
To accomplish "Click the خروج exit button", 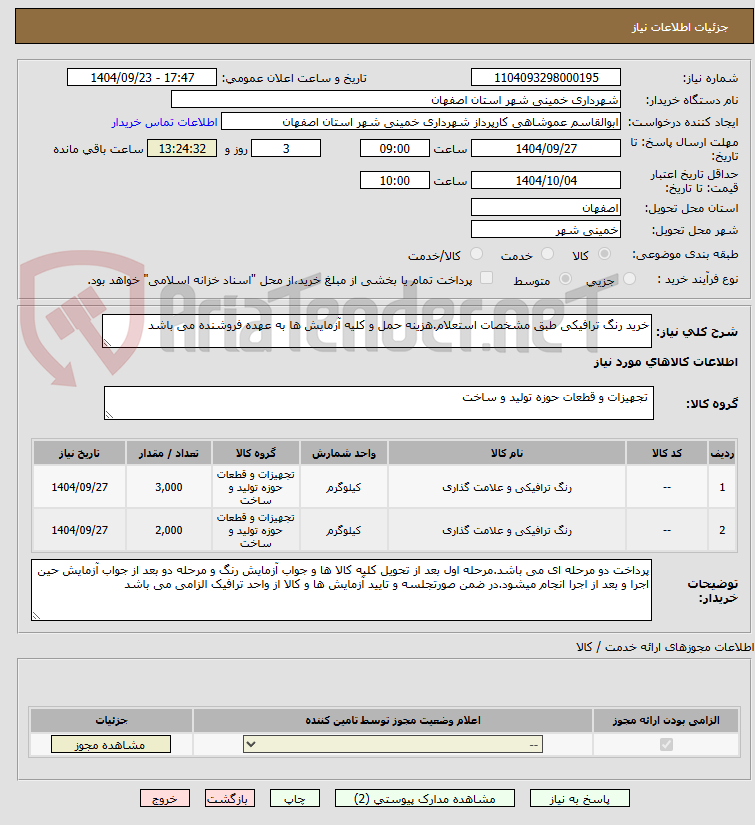I will 165,798.
